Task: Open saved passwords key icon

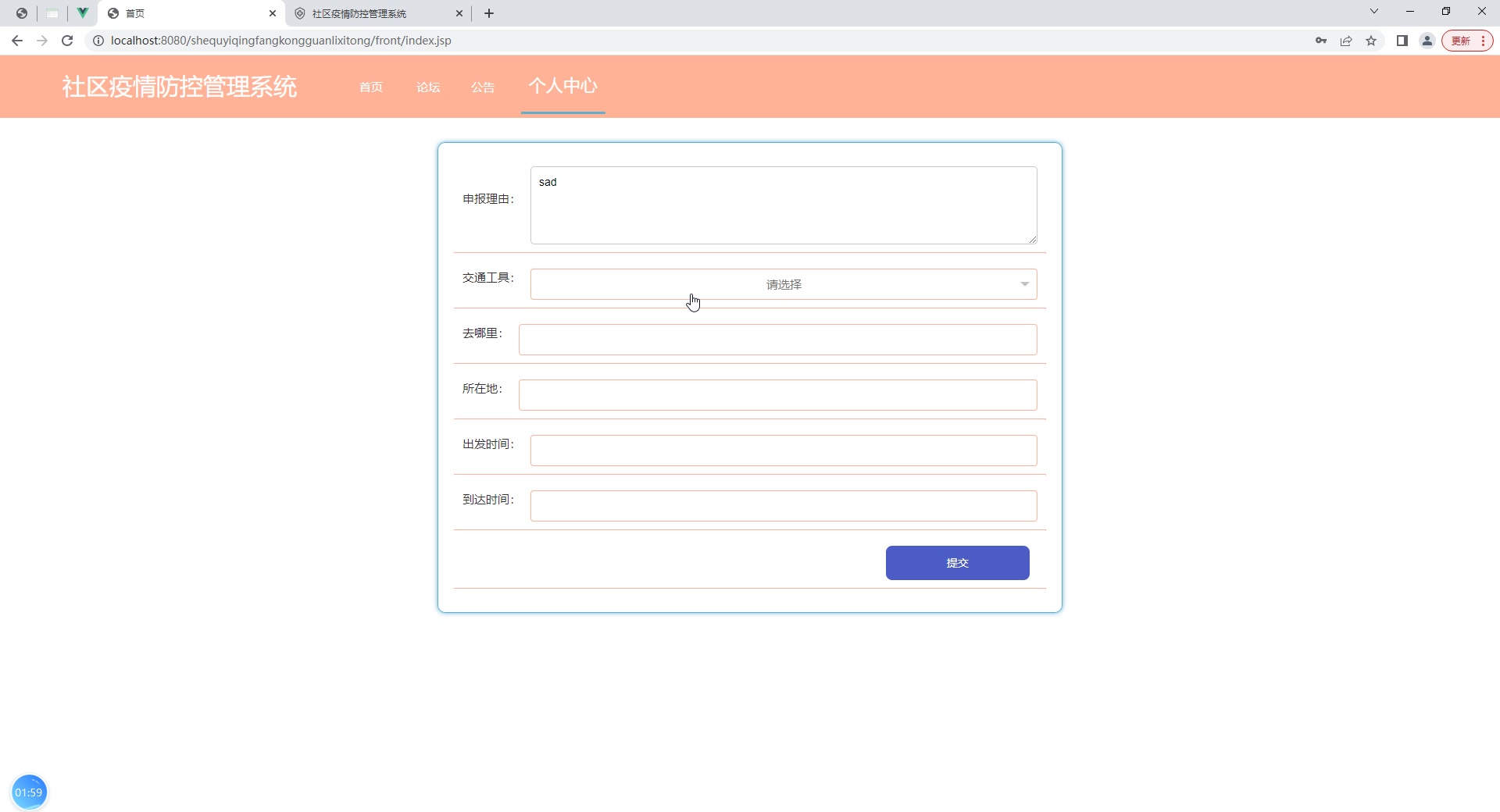Action: point(1321,41)
